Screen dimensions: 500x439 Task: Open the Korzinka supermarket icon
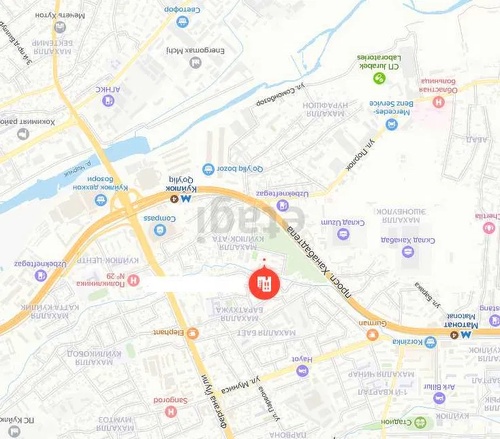[x=431, y=342]
